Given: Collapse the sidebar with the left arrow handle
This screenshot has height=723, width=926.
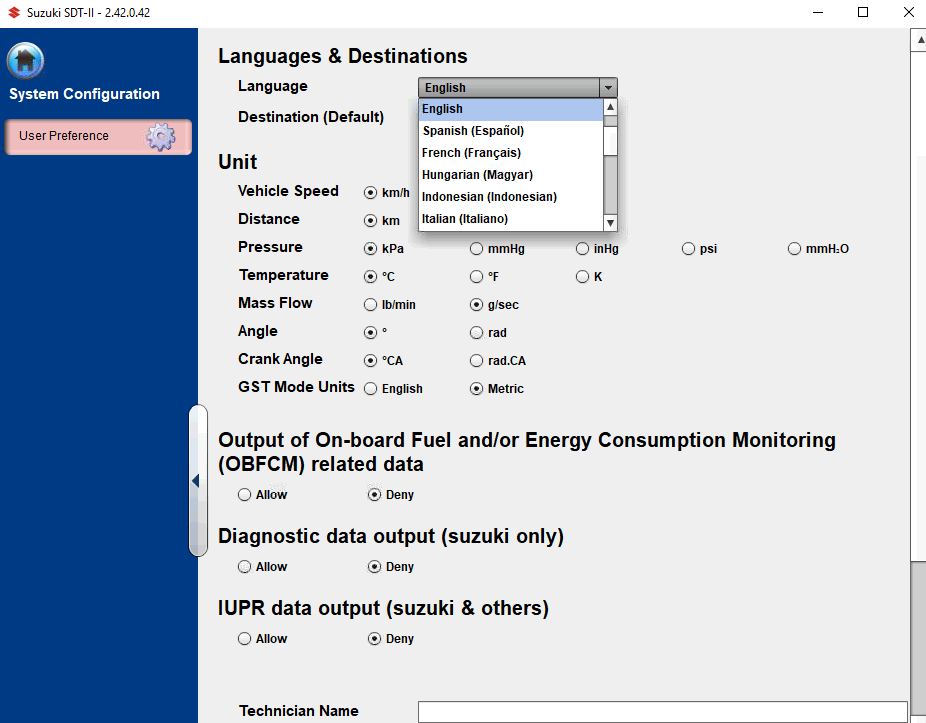Looking at the screenshot, I should pos(196,481).
